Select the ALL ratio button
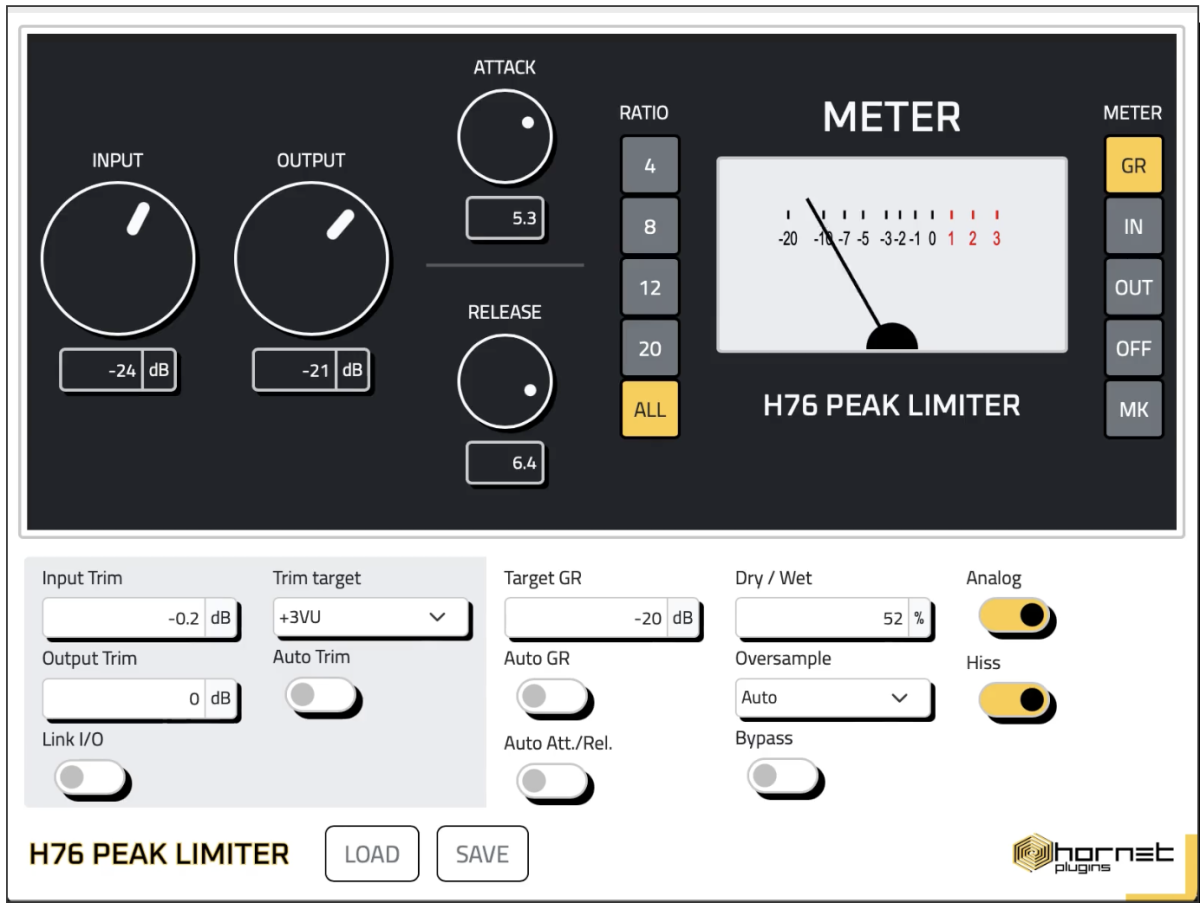 click(x=650, y=410)
